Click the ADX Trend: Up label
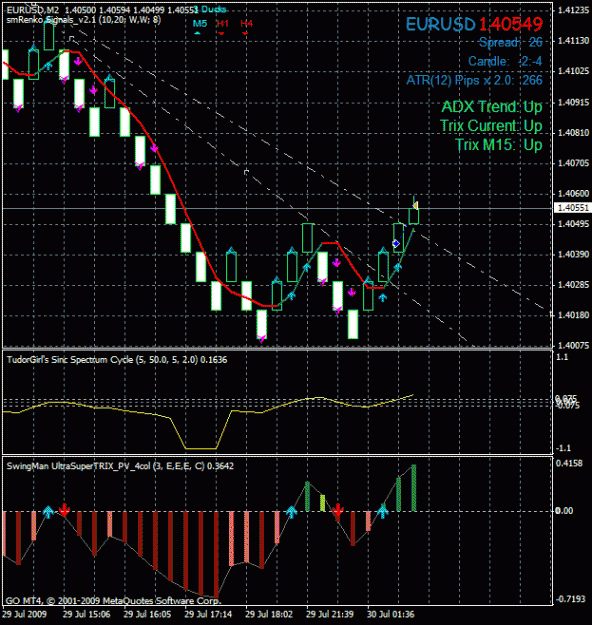This screenshot has width=592, height=625. pyautogui.click(x=492, y=107)
